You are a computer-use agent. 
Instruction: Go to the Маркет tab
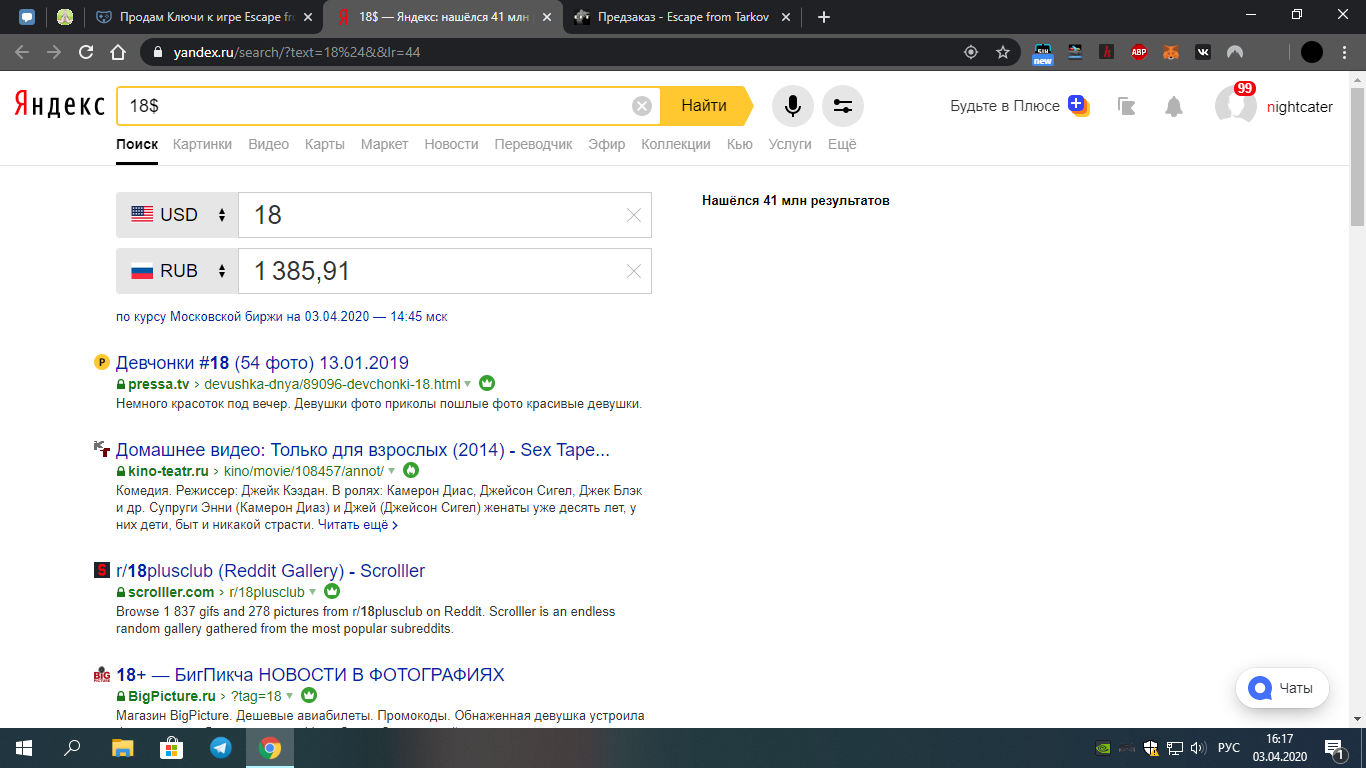385,144
